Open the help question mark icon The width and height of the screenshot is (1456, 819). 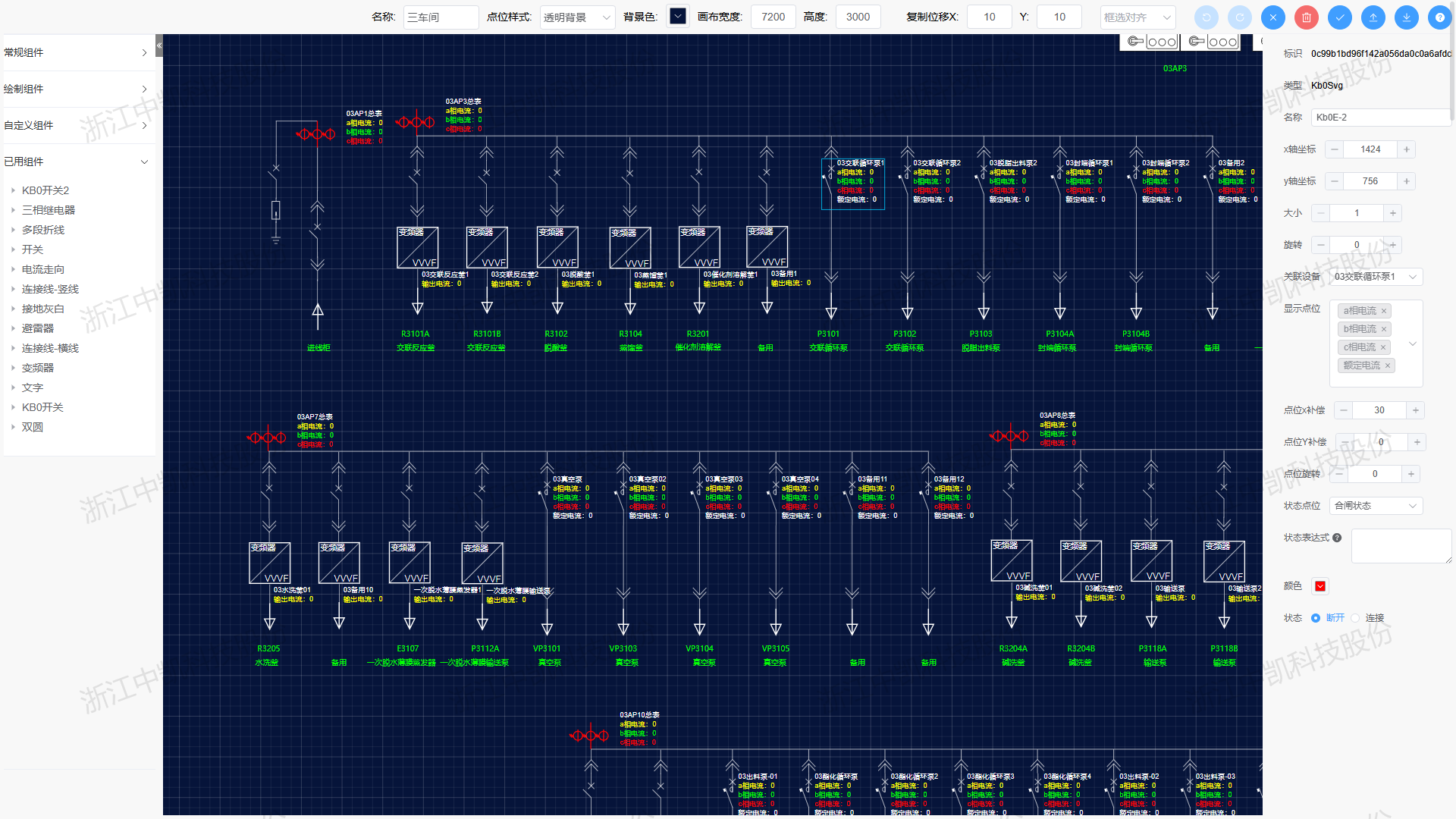(x=1439, y=17)
